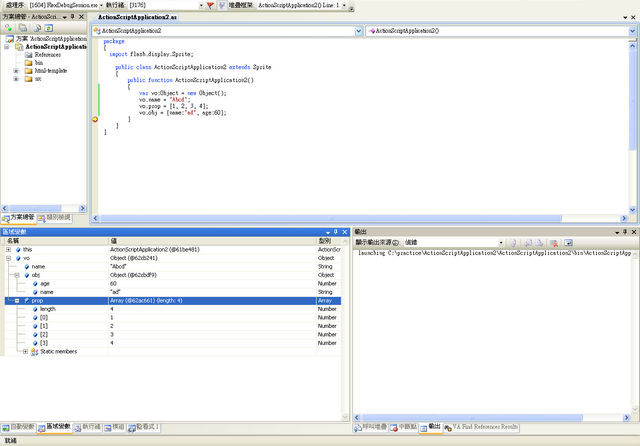Switch to the 區域變數 Locals tab
The width and height of the screenshot is (640, 446).
click(x=54, y=427)
